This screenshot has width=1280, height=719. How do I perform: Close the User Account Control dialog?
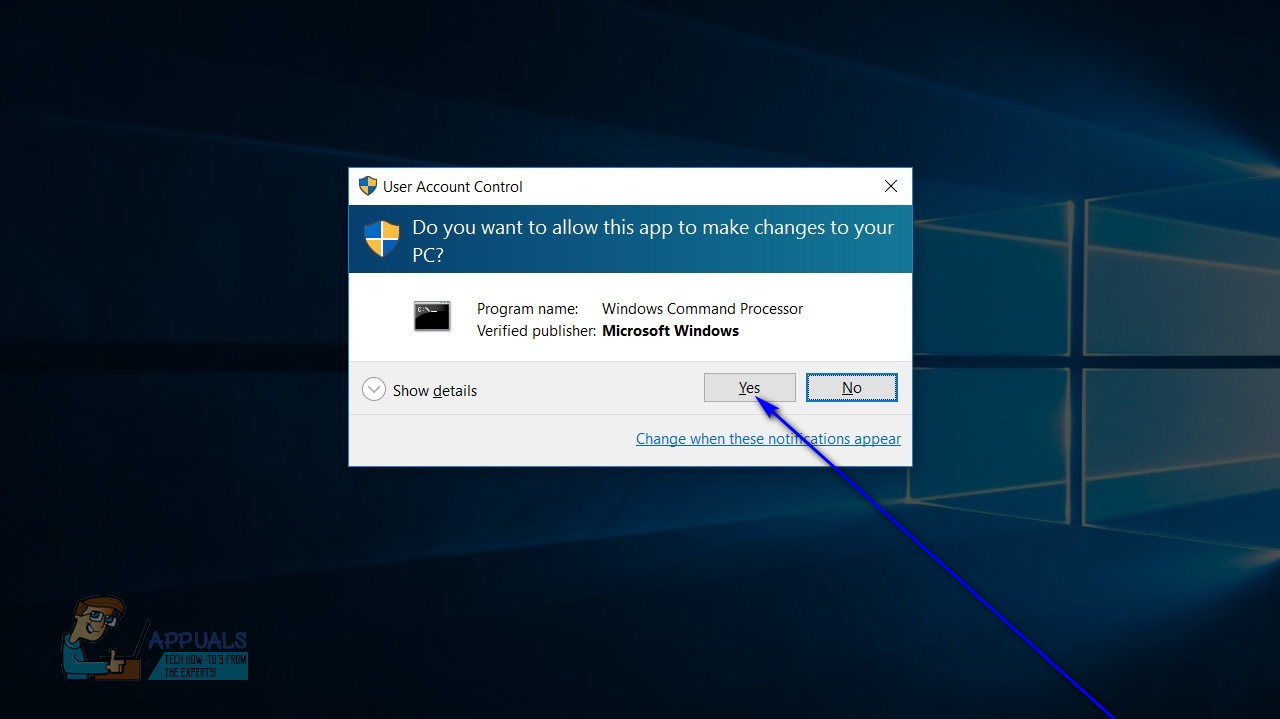click(x=891, y=186)
